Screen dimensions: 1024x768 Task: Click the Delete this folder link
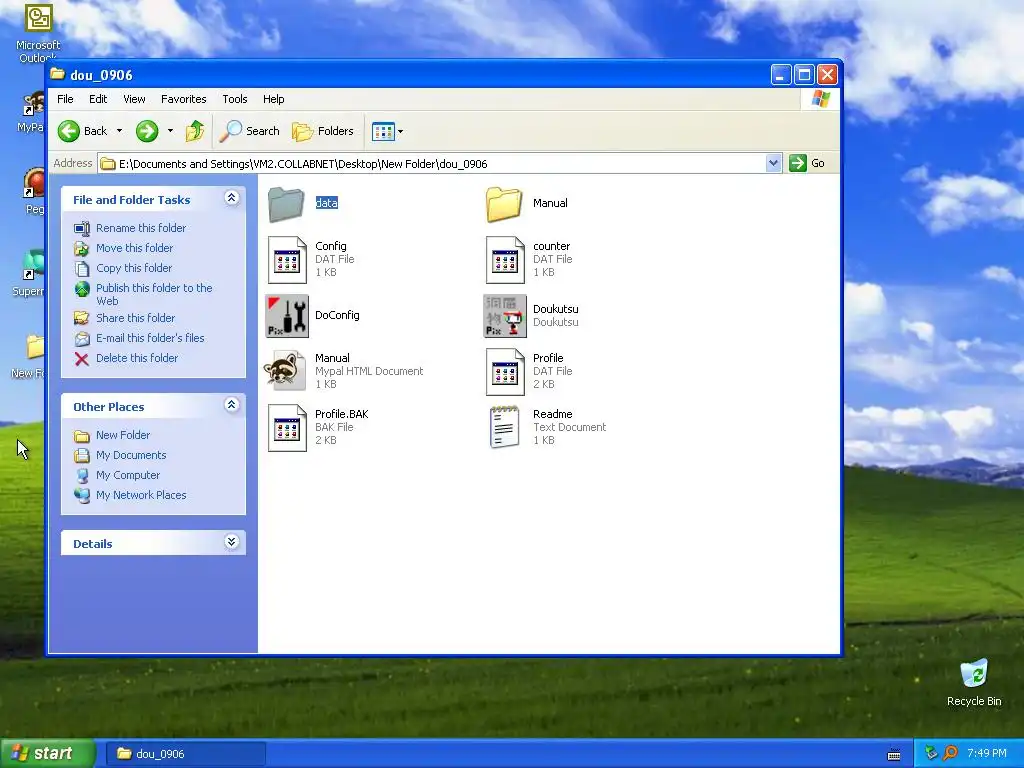click(x=136, y=359)
